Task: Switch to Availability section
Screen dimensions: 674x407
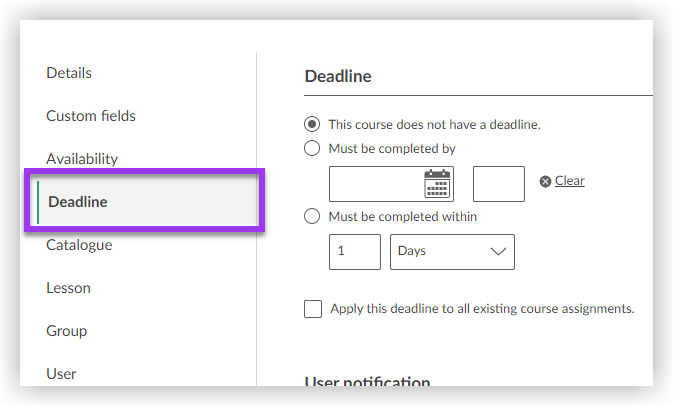Action: (x=82, y=159)
